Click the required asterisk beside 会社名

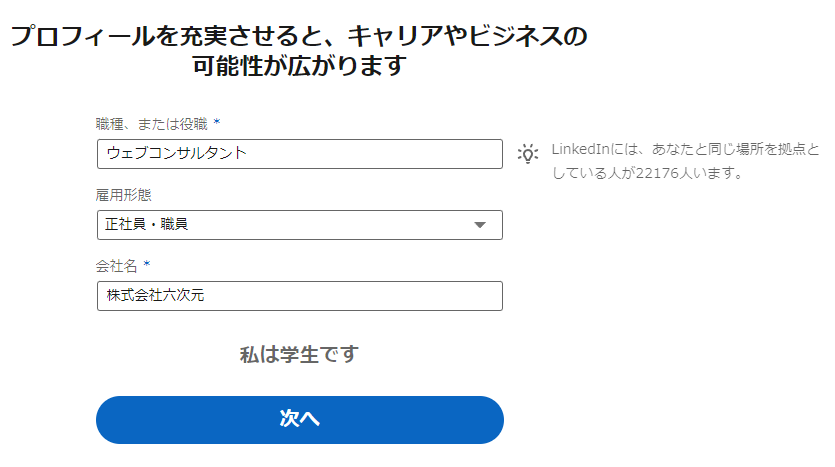tap(146, 264)
